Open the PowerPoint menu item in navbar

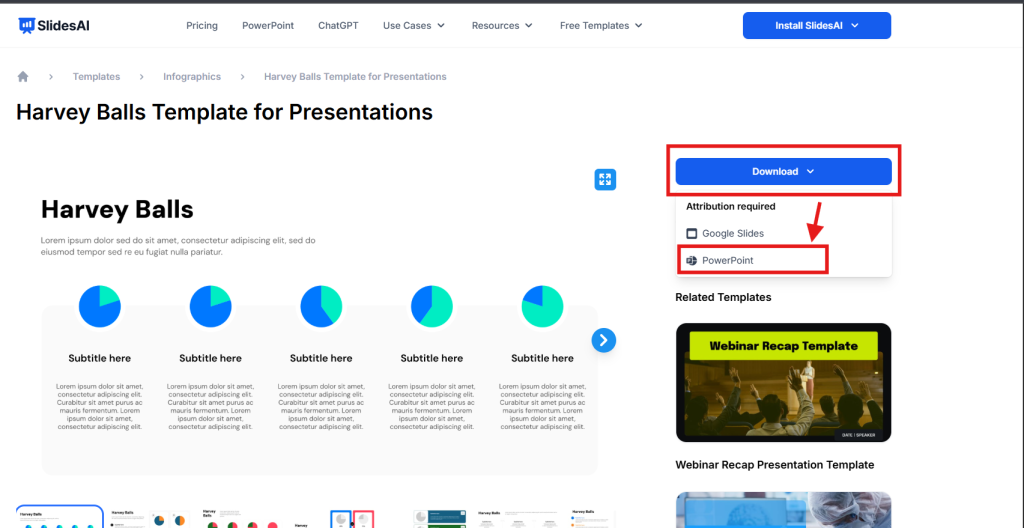click(x=268, y=25)
